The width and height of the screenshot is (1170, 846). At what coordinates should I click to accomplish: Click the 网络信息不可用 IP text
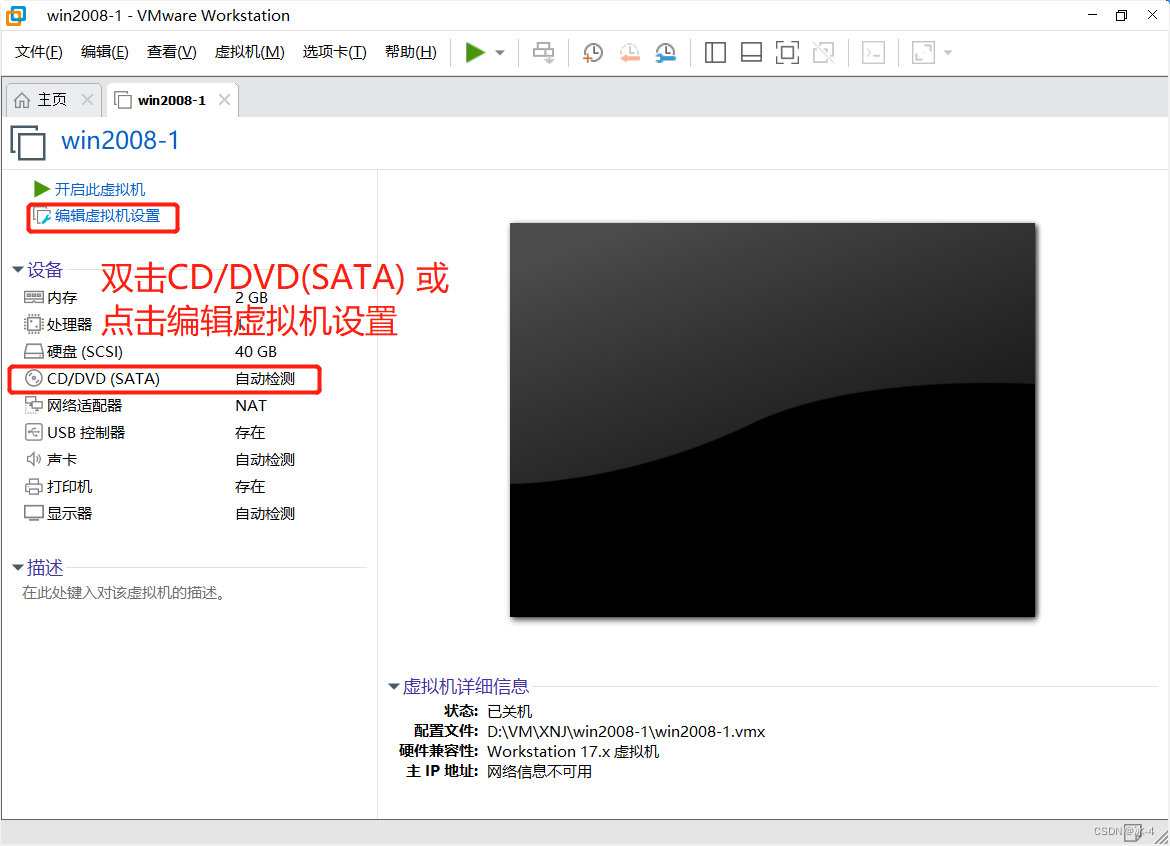[539, 771]
